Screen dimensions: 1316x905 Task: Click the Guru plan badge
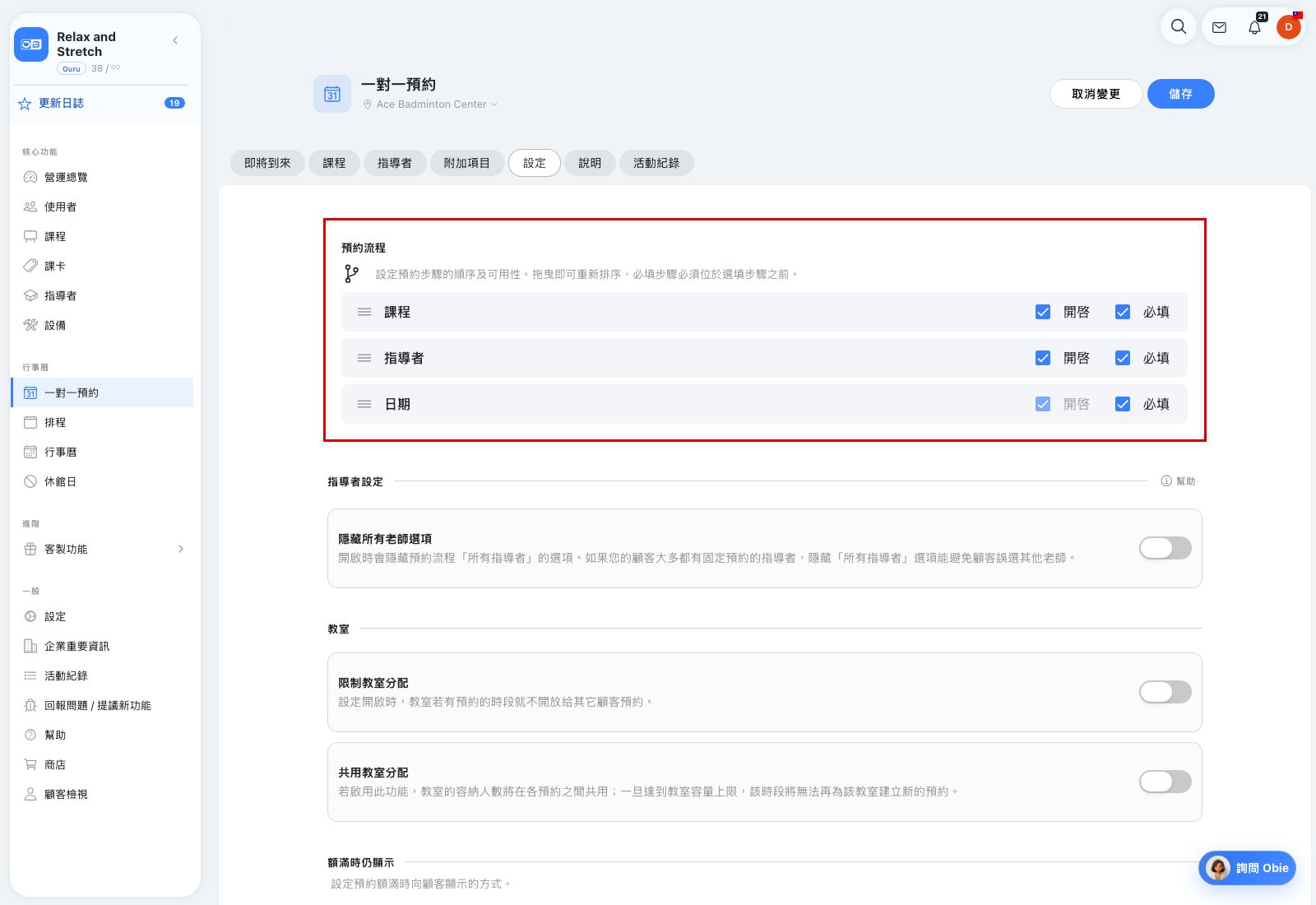[x=72, y=69]
